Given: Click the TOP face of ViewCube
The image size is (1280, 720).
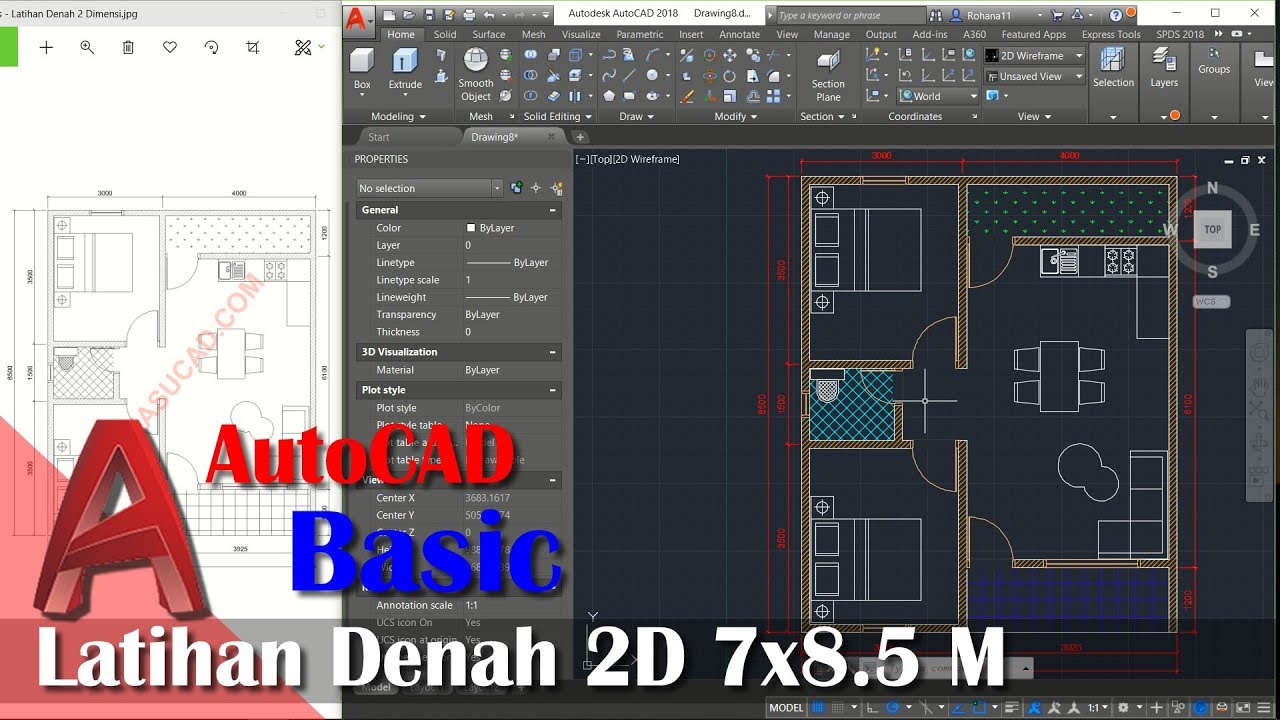Looking at the screenshot, I should click(1212, 229).
